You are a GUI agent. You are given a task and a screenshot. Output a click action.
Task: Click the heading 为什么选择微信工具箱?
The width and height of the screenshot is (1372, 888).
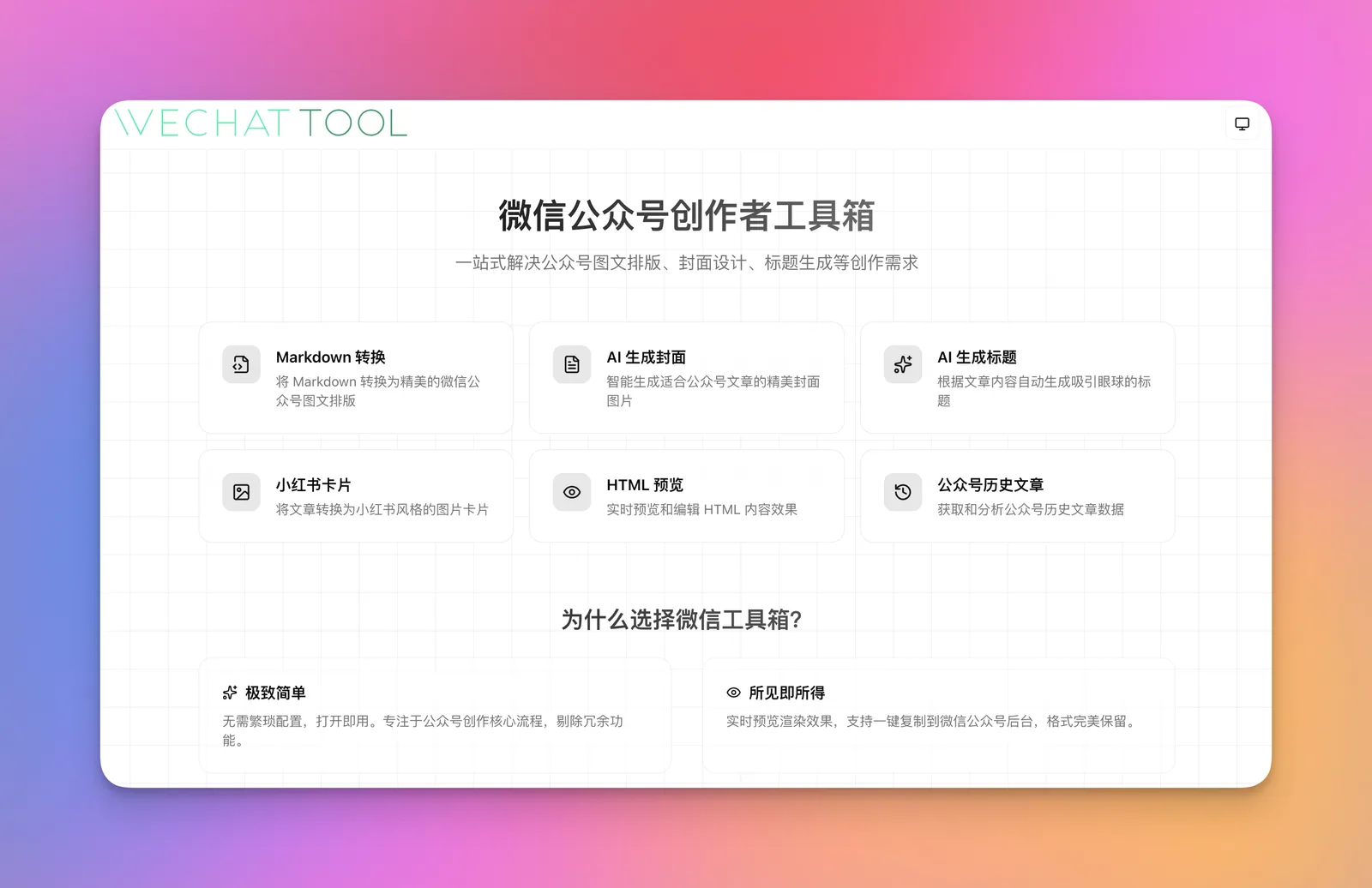[x=682, y=619]
